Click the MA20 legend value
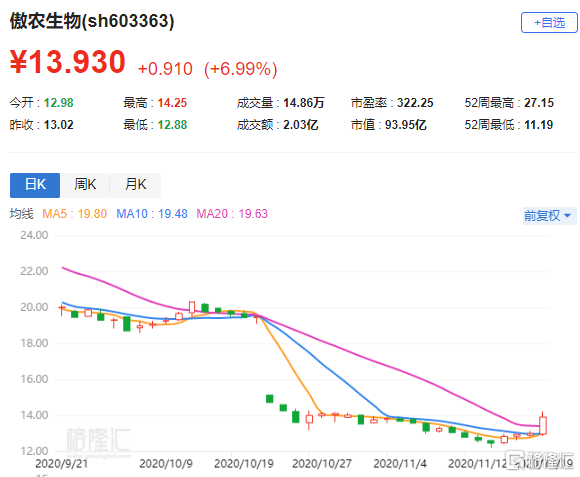Screen dimensions: 580x477 pyautogui.click(x=232, y=214)
